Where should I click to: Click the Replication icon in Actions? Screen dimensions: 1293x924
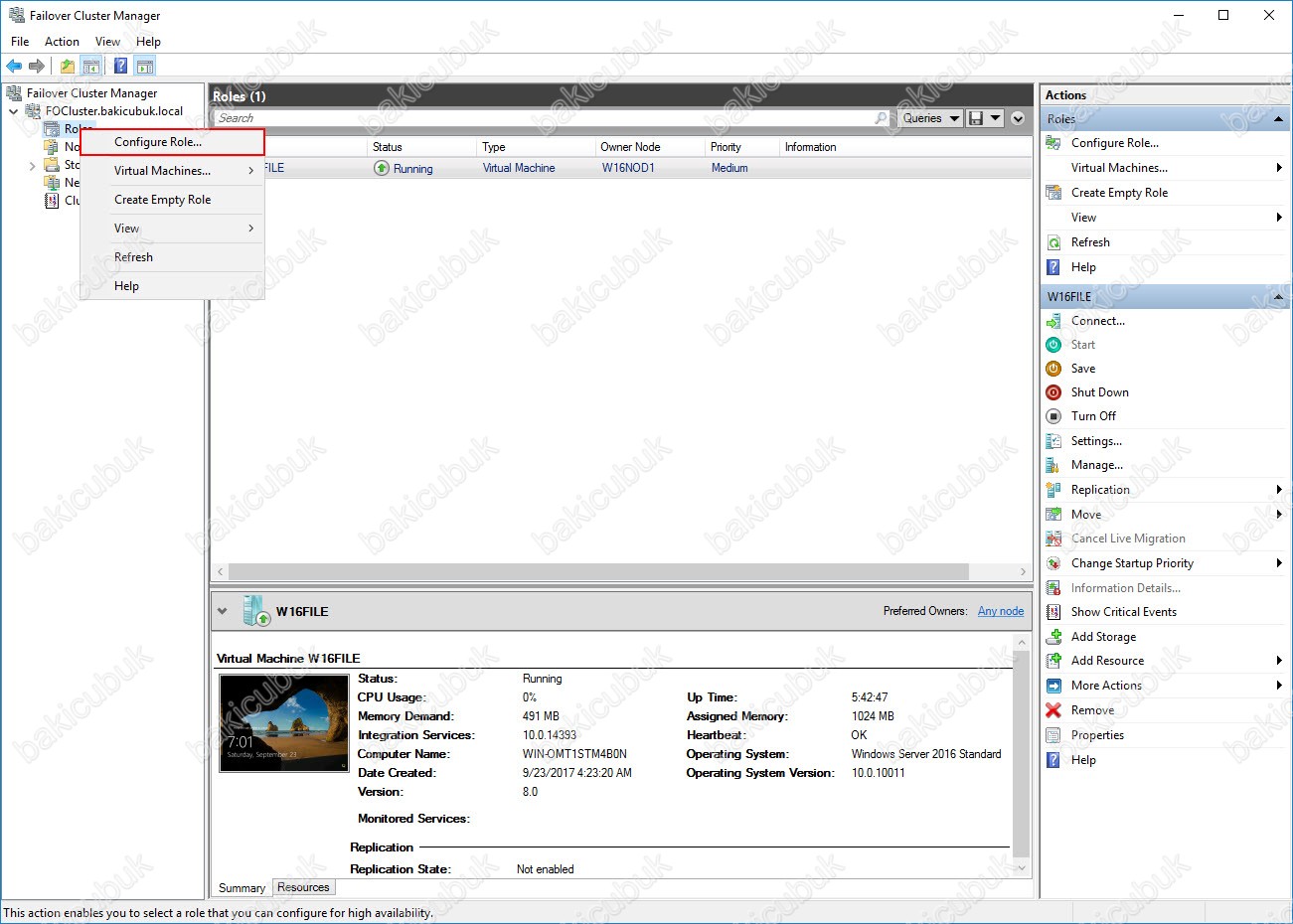[1053, 490]
